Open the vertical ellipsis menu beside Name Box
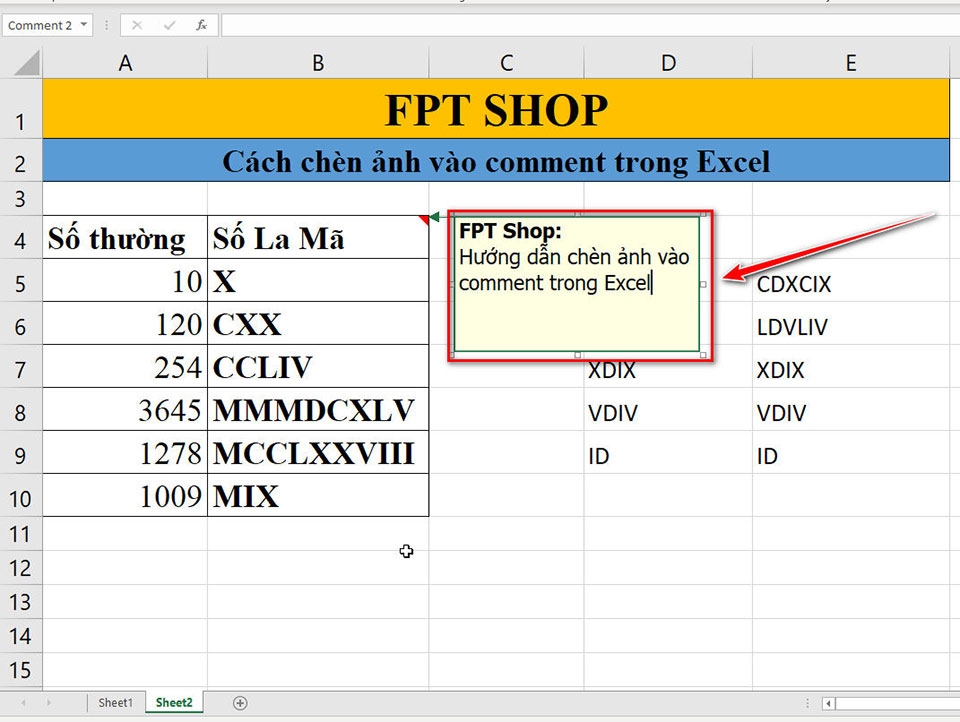 pos(107,25)
